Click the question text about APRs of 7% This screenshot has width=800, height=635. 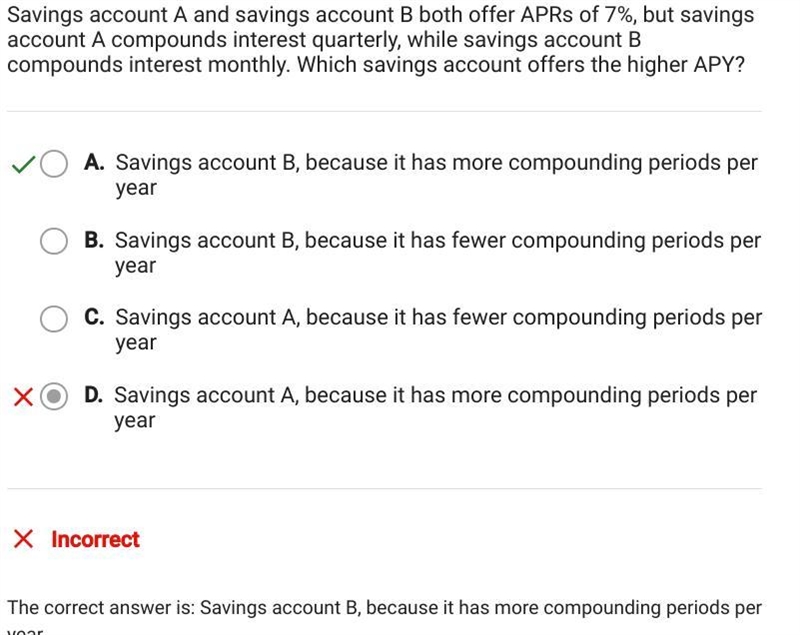(381, 40)
